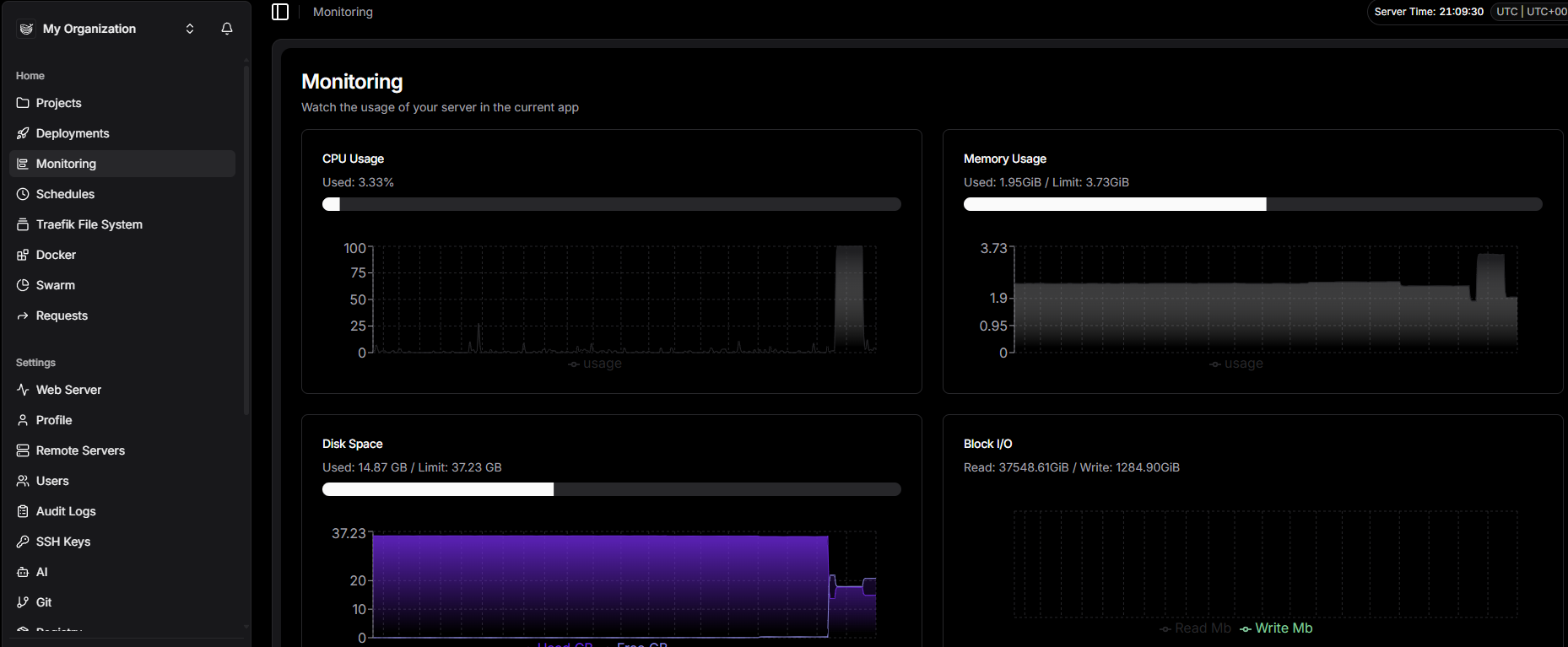1568x647 pixels.
Task: Open Traefik File System
Action: [x=122, y=224]
